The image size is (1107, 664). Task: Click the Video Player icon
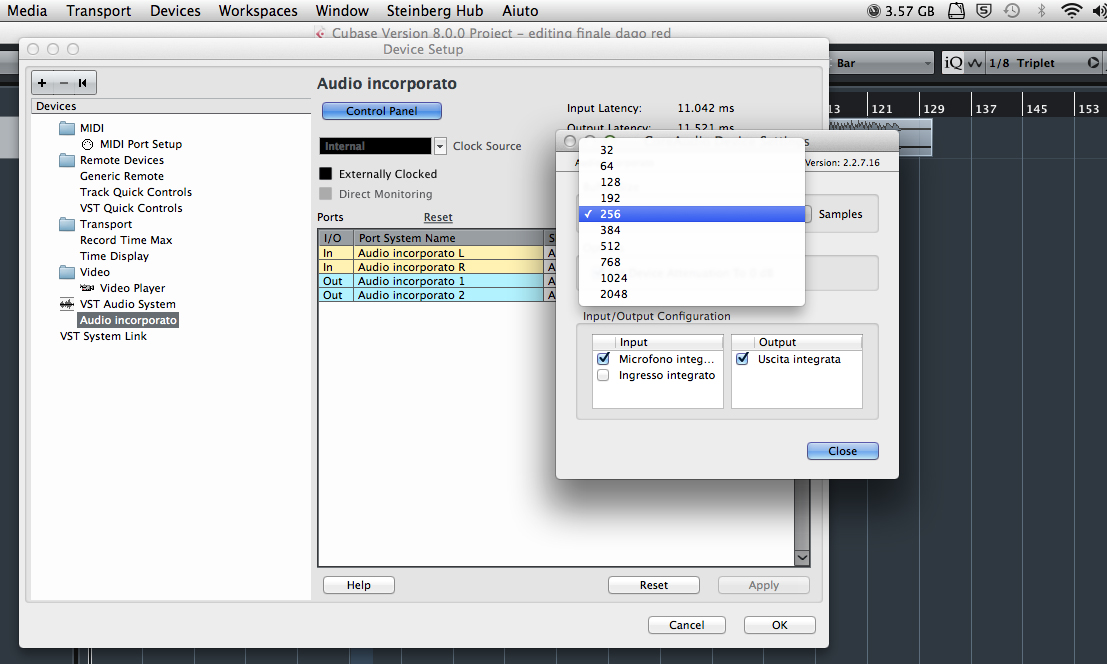point(88,288)
